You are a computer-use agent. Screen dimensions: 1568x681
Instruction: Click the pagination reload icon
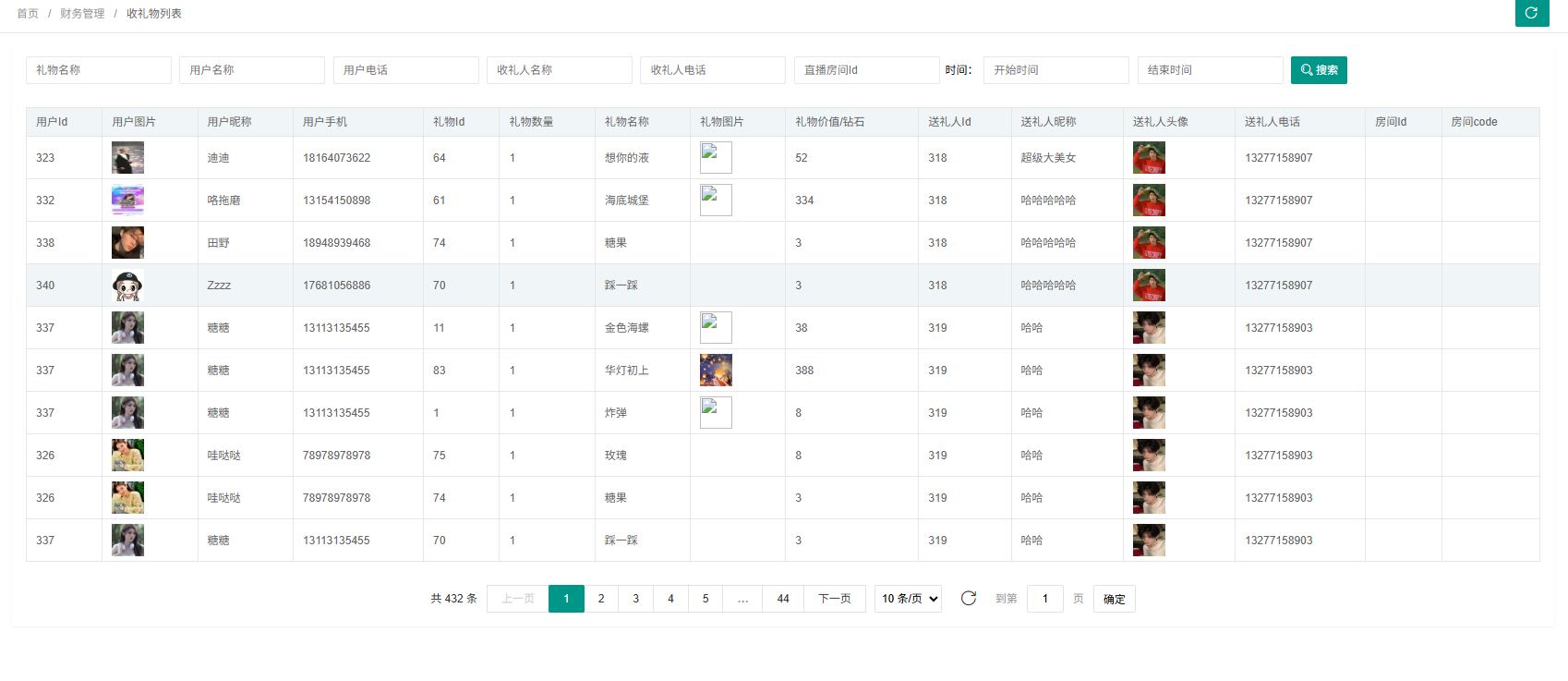tap(968, 599)
